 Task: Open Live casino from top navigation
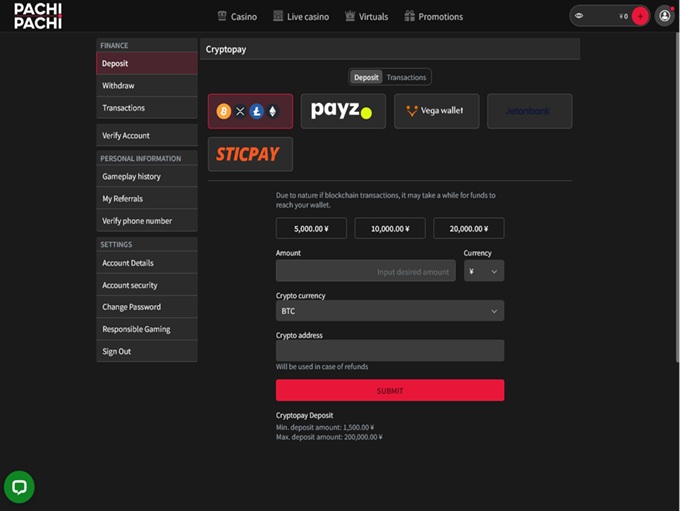(x=300, y=17)
